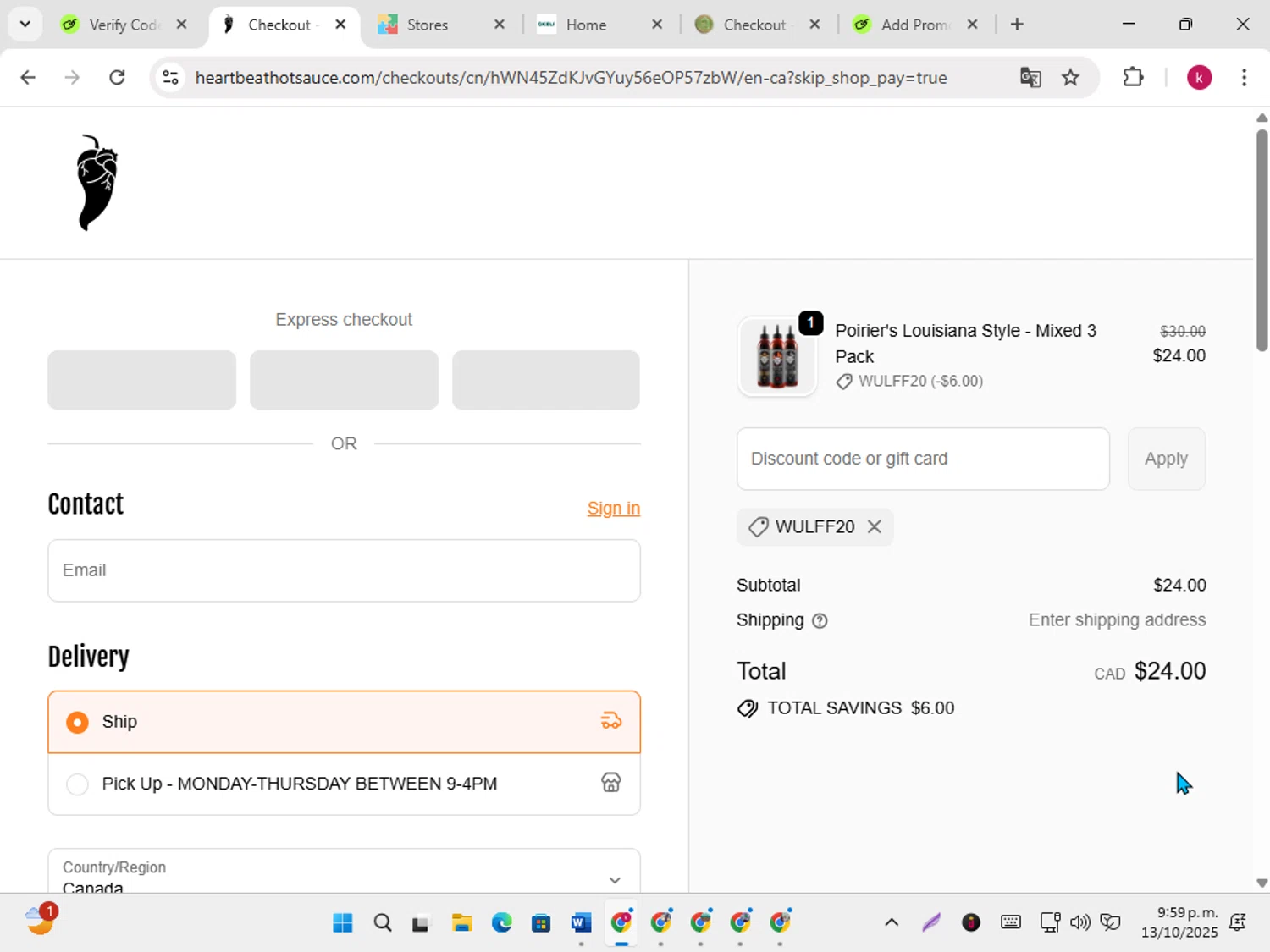Click the scroll down arrow of the page

[1262, 883]
